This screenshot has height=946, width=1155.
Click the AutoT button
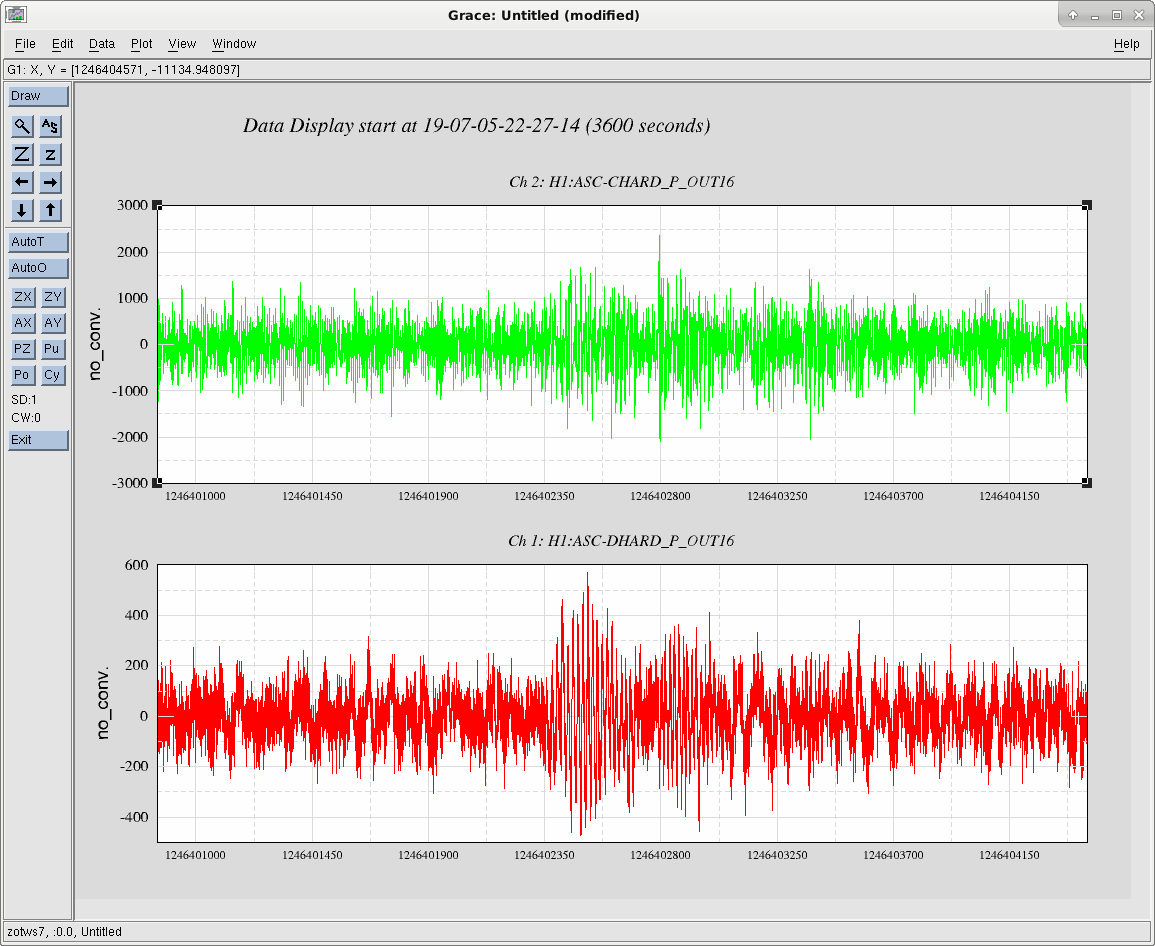click(38, 242)
